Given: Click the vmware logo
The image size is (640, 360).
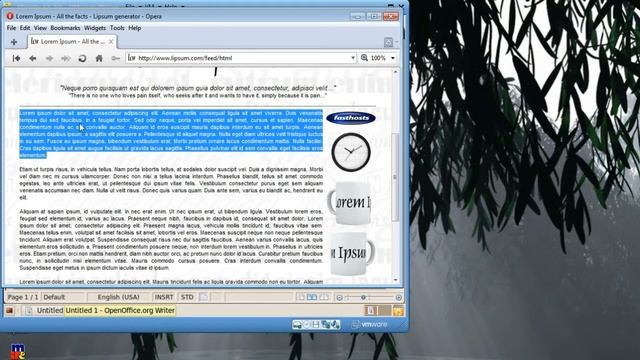Looking at the screenshot, I should tap(369, 324).
